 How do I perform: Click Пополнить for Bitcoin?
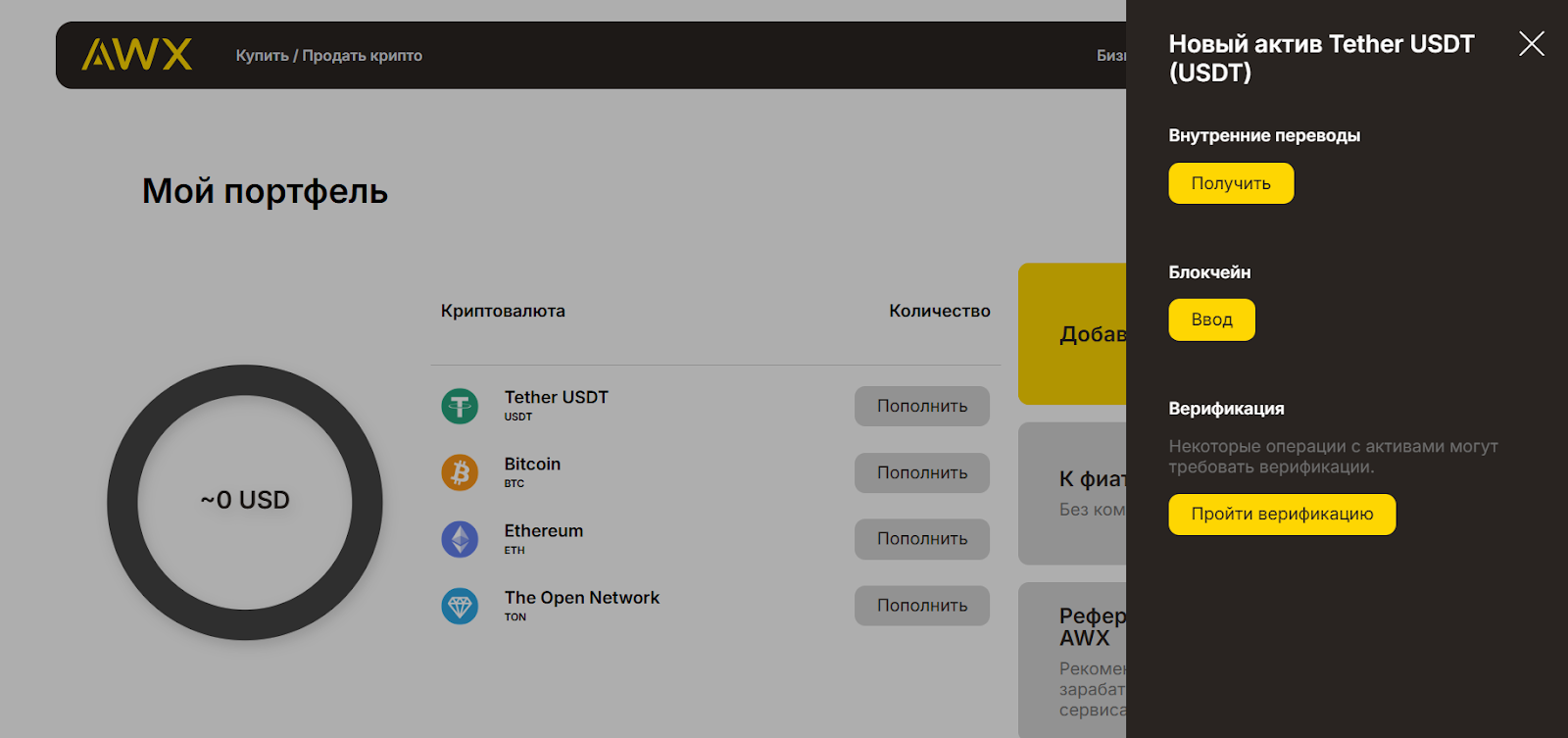[x=921, y=472]
